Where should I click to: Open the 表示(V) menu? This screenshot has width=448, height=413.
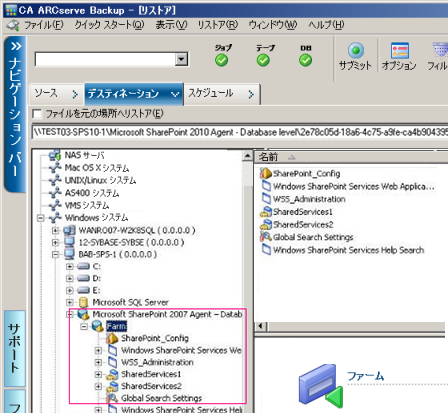point(171,25)
